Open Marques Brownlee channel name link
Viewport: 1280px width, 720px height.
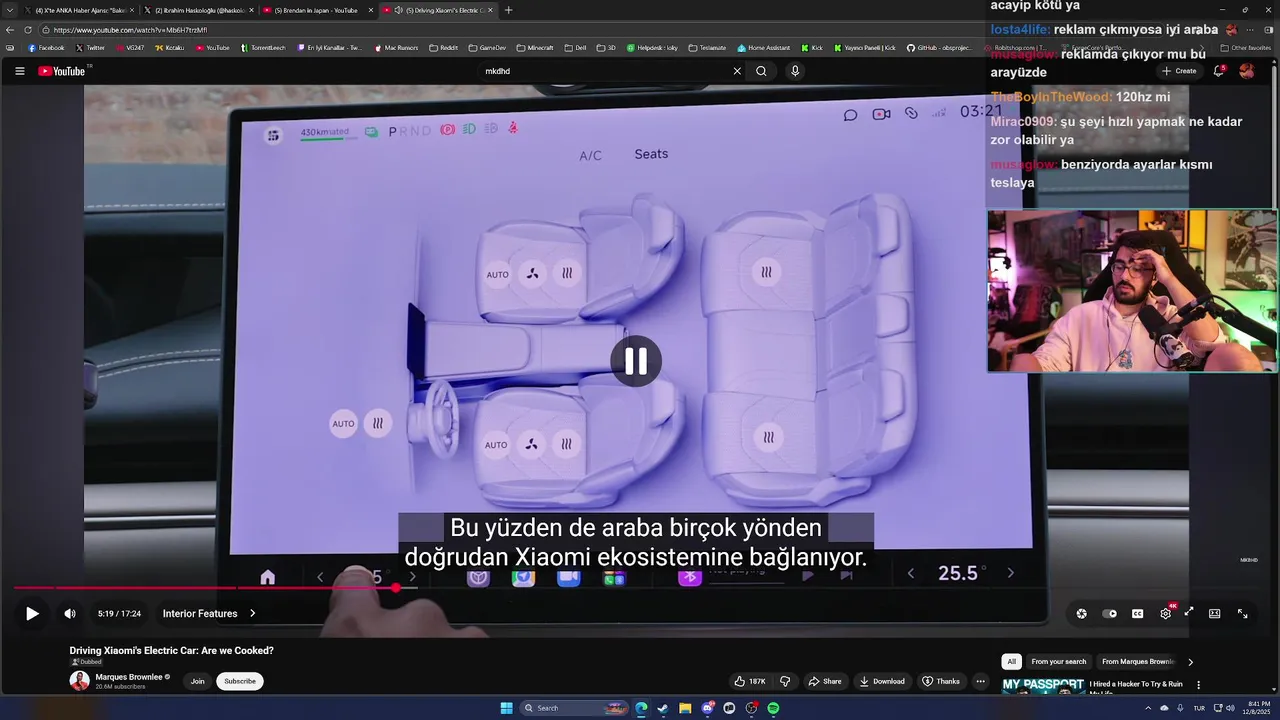129,677
